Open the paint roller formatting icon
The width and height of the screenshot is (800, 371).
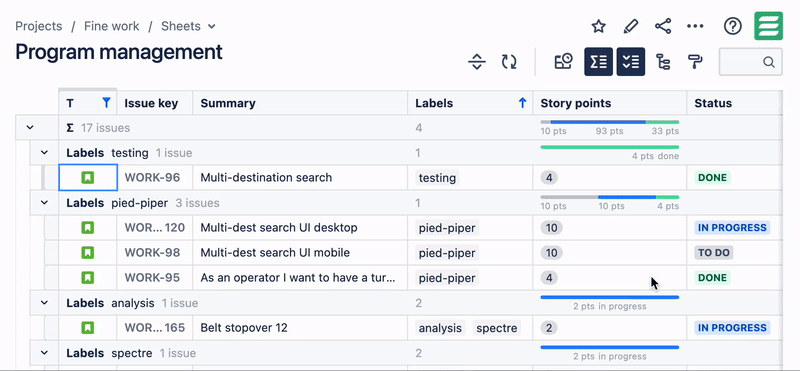(x=695, y=62)
